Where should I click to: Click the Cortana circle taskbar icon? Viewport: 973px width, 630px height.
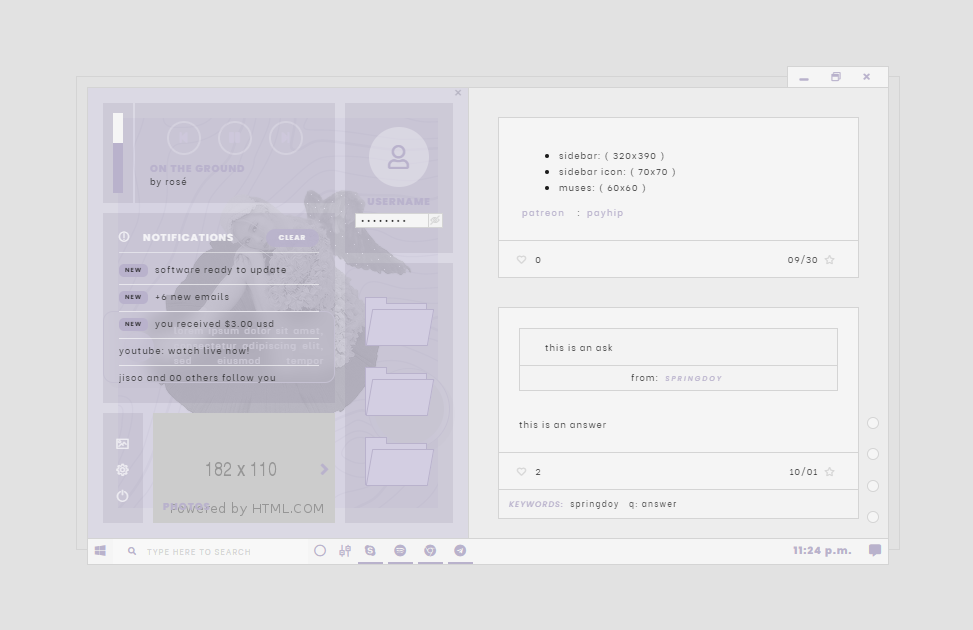pos(320,551)
